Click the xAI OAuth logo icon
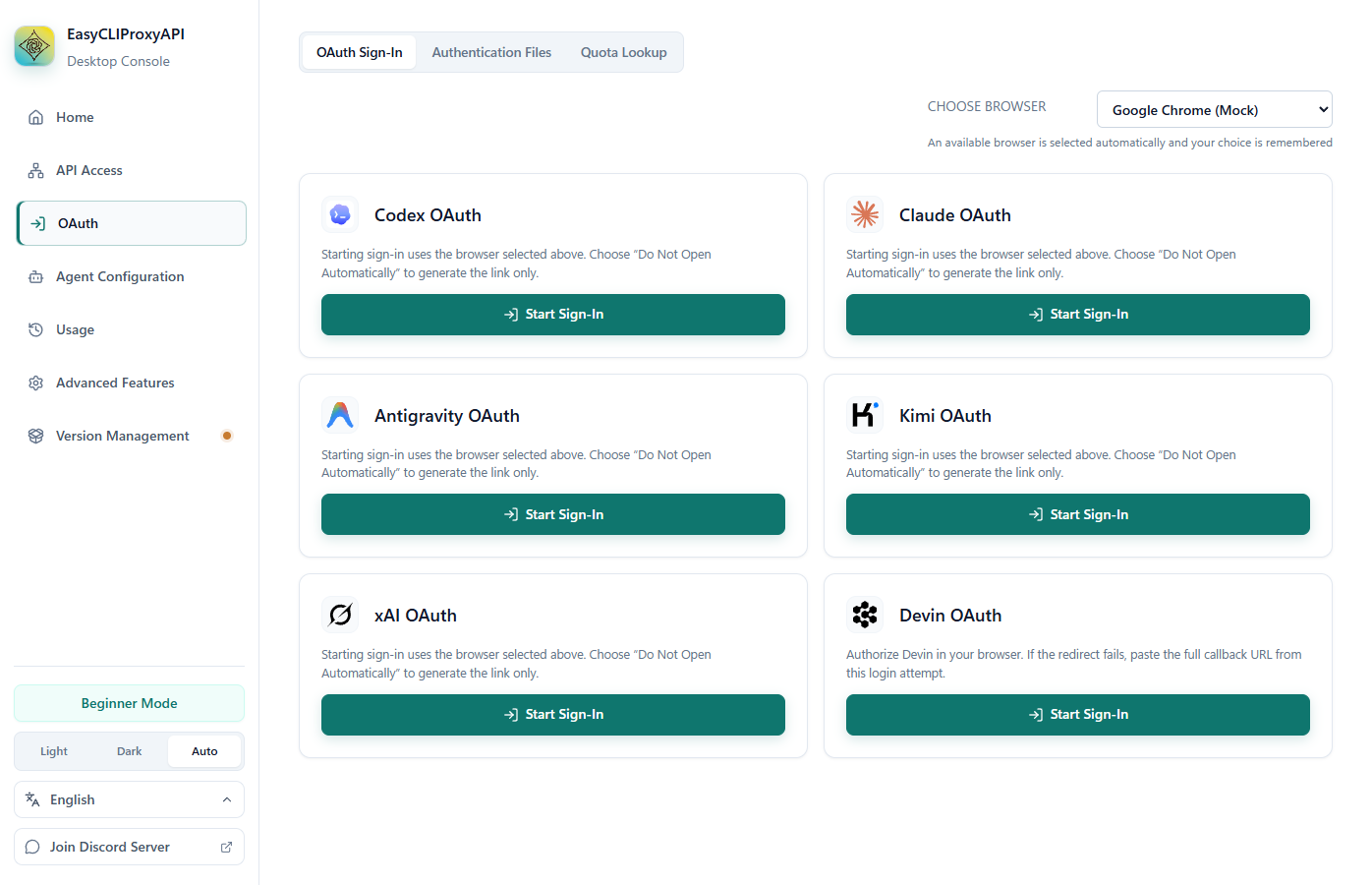1372x885 pixels. point(340,615)
